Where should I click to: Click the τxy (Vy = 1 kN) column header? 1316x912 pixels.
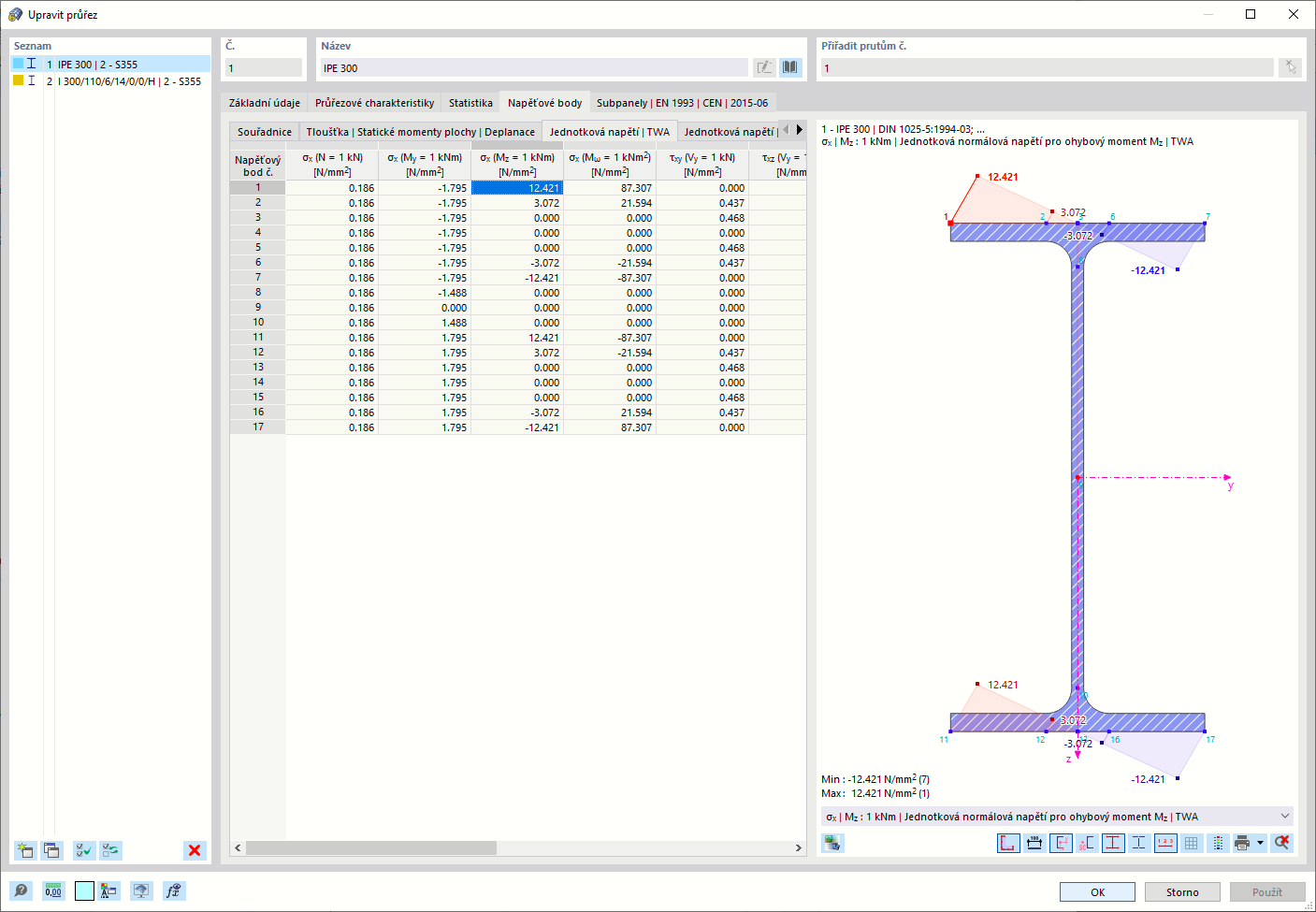coord(702,165)
